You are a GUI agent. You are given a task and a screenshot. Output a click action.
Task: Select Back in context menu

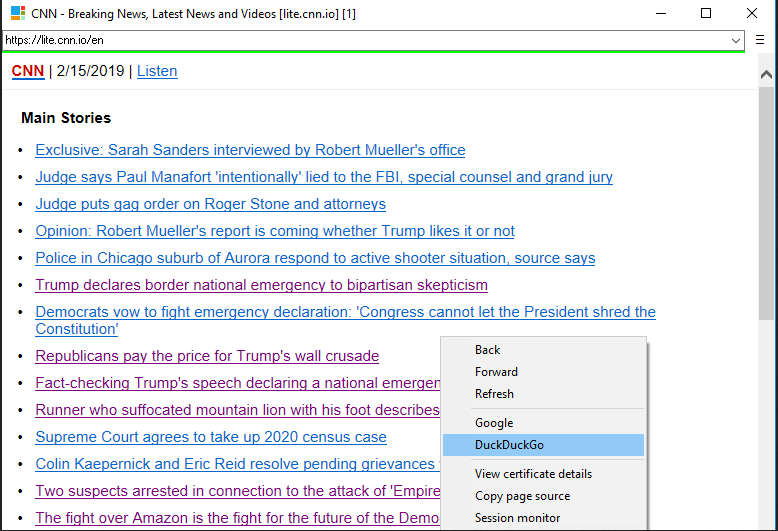click(543, 350)
